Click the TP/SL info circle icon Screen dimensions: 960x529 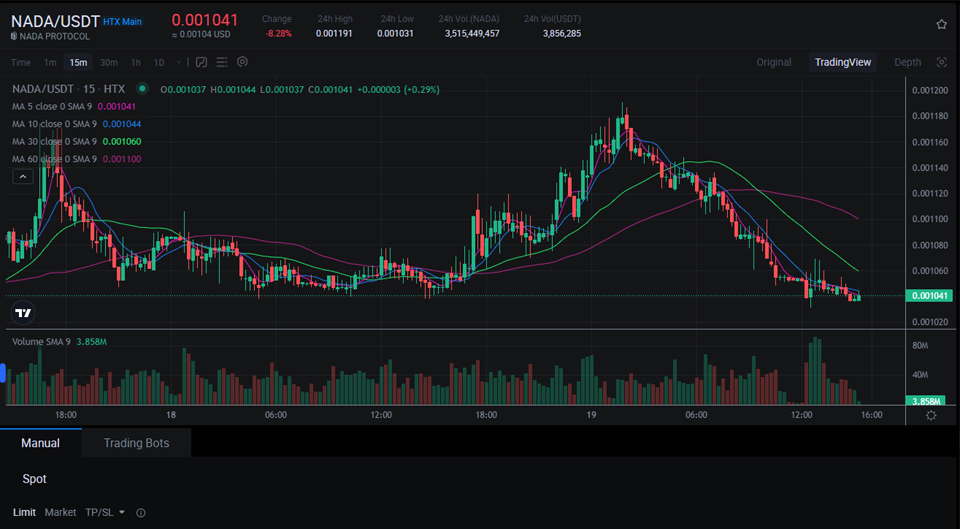140,513
